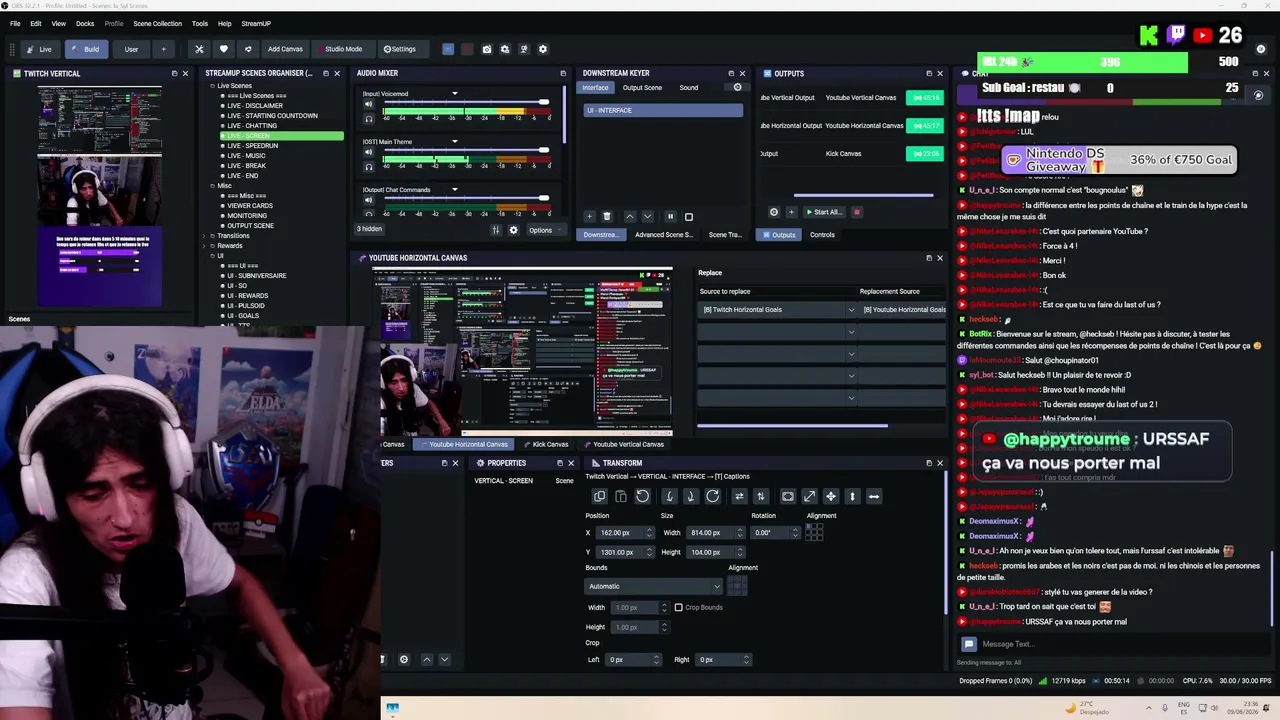
Task: Switch to User mode
Action: (x=131, y=49)
